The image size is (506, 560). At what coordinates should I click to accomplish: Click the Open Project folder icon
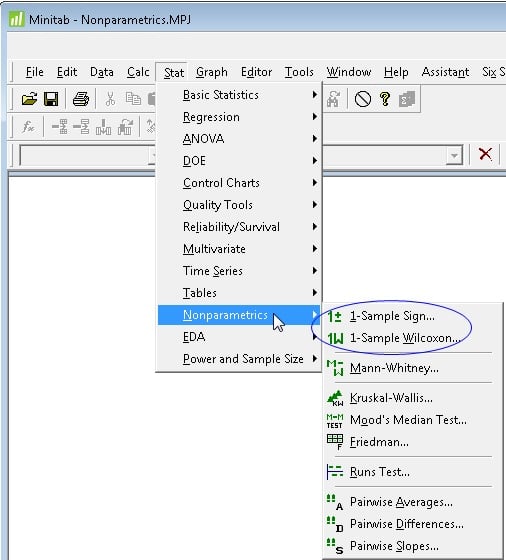click(29, 99)
